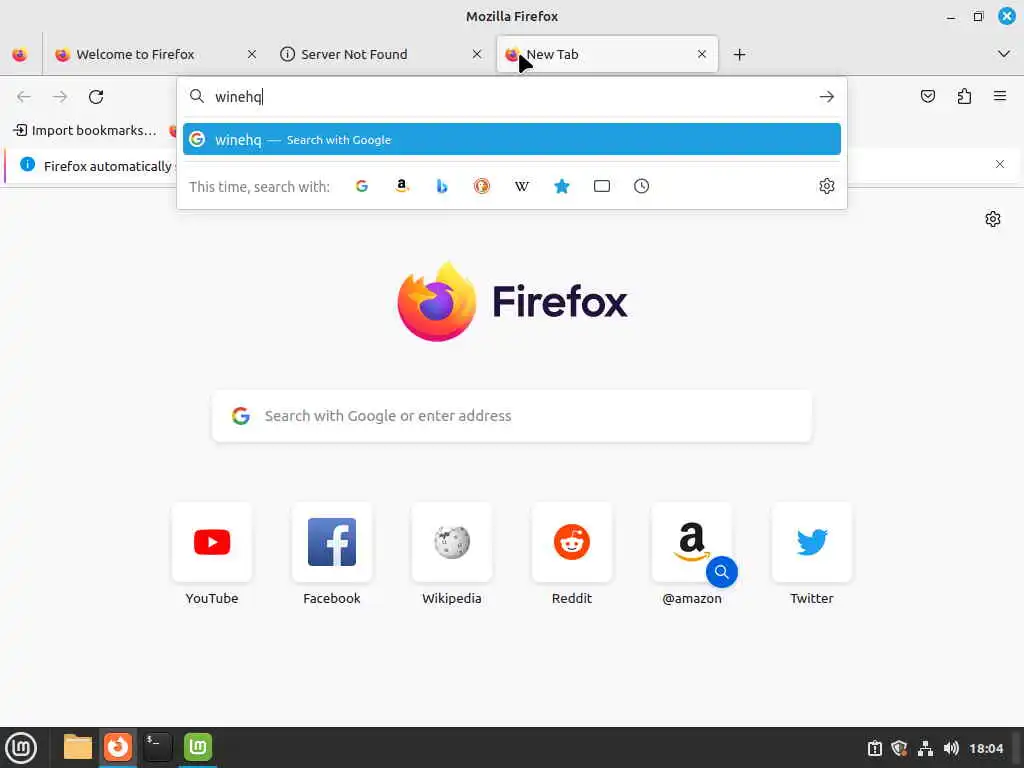
Task: Click the Firefox taskbar icon
Action: coord(118,747)
